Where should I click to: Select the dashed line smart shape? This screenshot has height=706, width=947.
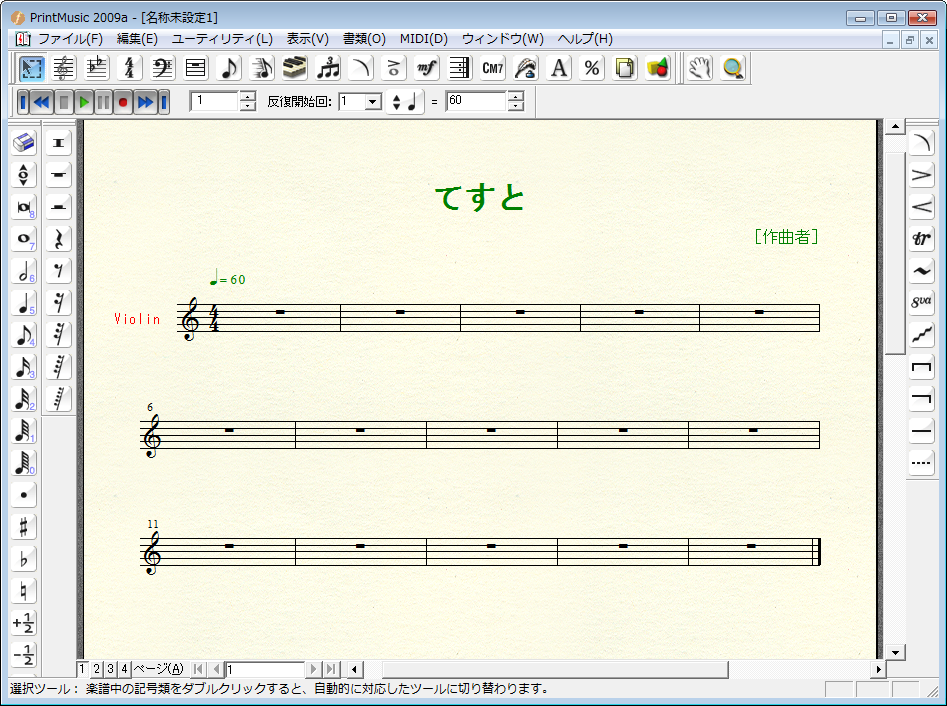point(922,463)
